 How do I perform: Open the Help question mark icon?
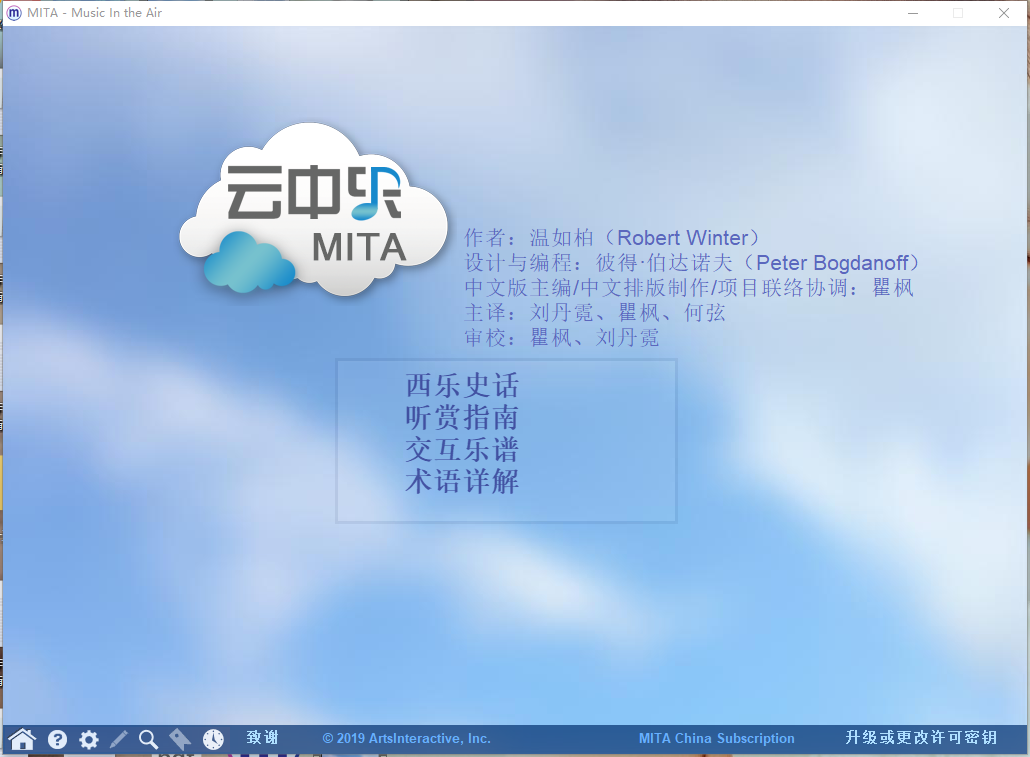click(57, 739)
